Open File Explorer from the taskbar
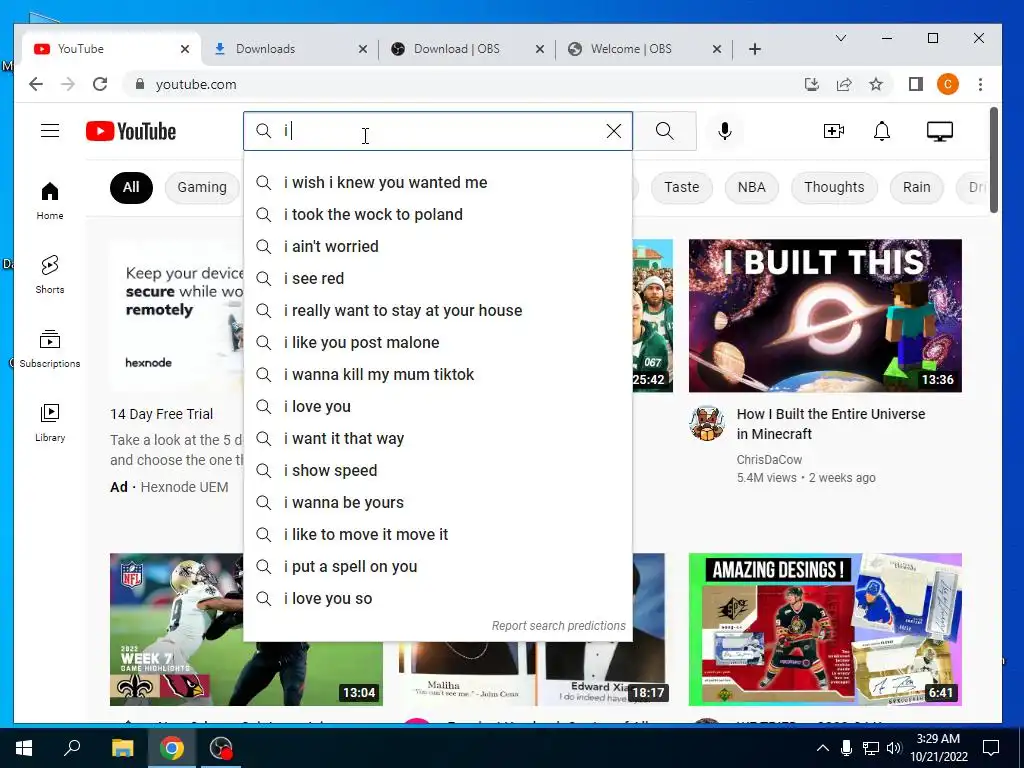The height and width of the screenshot is (768, 1024). pyautogui.click(x=122, y=748)
